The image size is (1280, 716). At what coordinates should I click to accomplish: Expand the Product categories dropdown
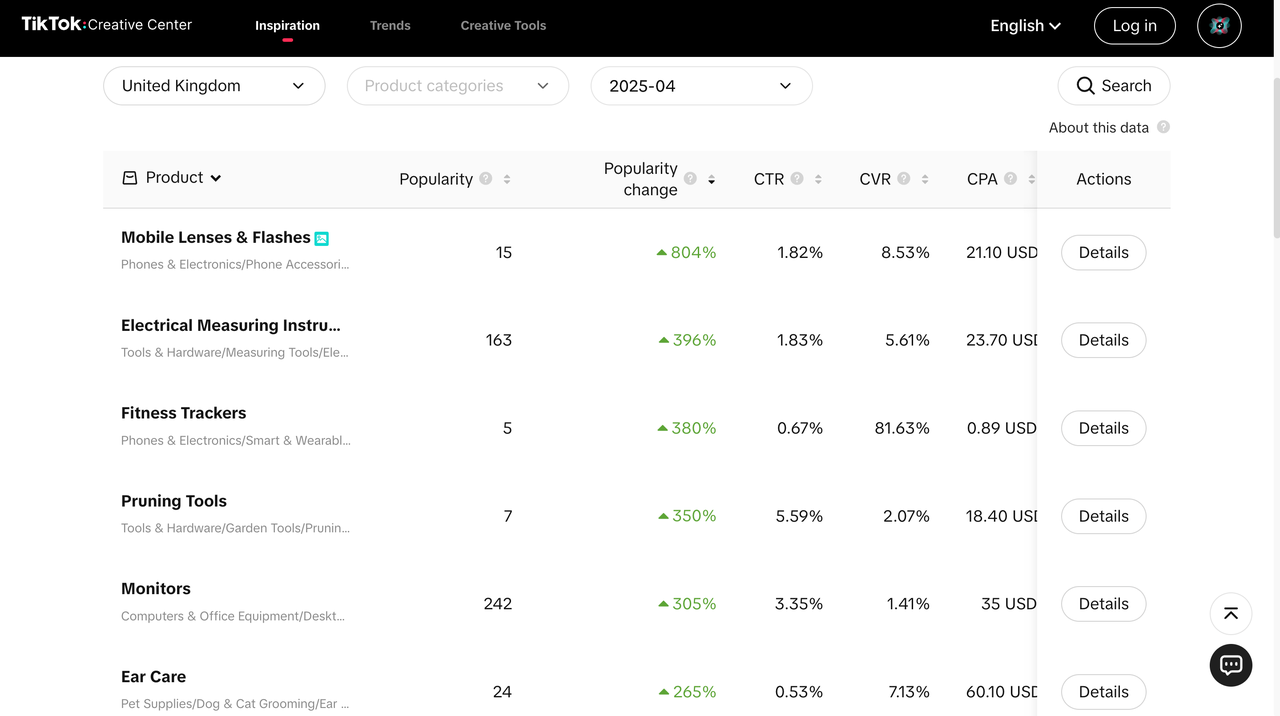tap(458, 86)
